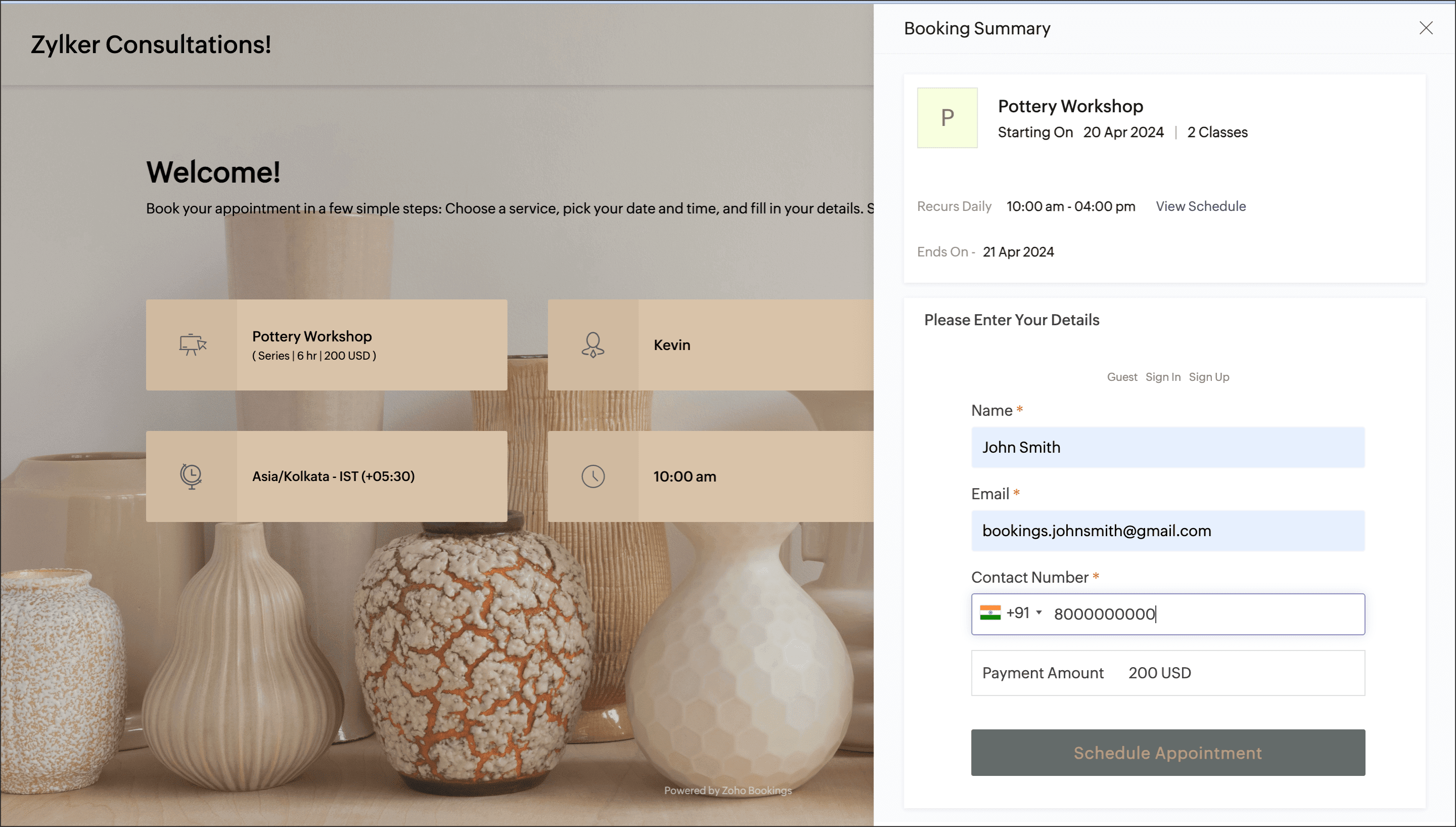Click the 'Welcome!' heading
Viewport: 1456px width, 827px height.
(x=213, y=171)
